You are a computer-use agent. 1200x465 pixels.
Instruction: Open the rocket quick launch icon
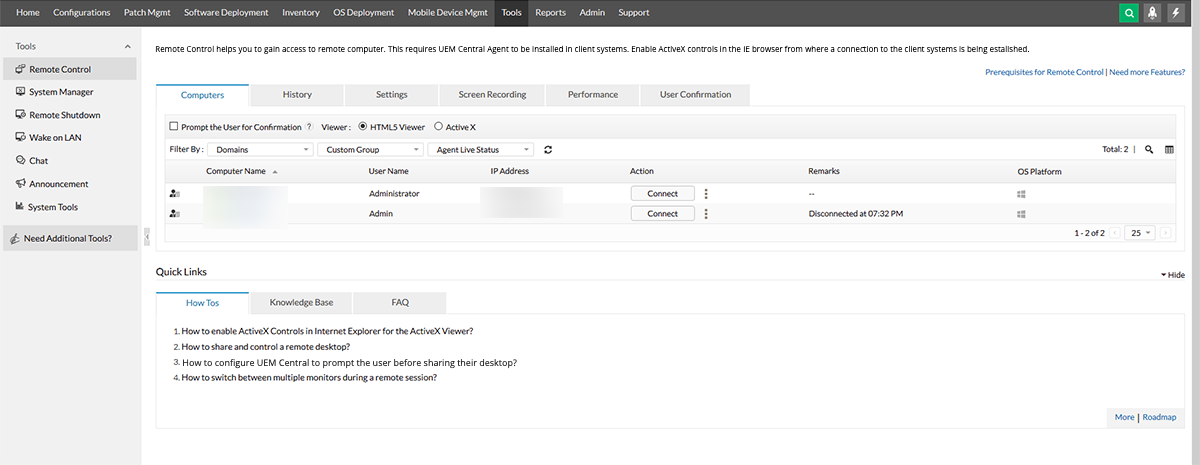click(1151, 13)
